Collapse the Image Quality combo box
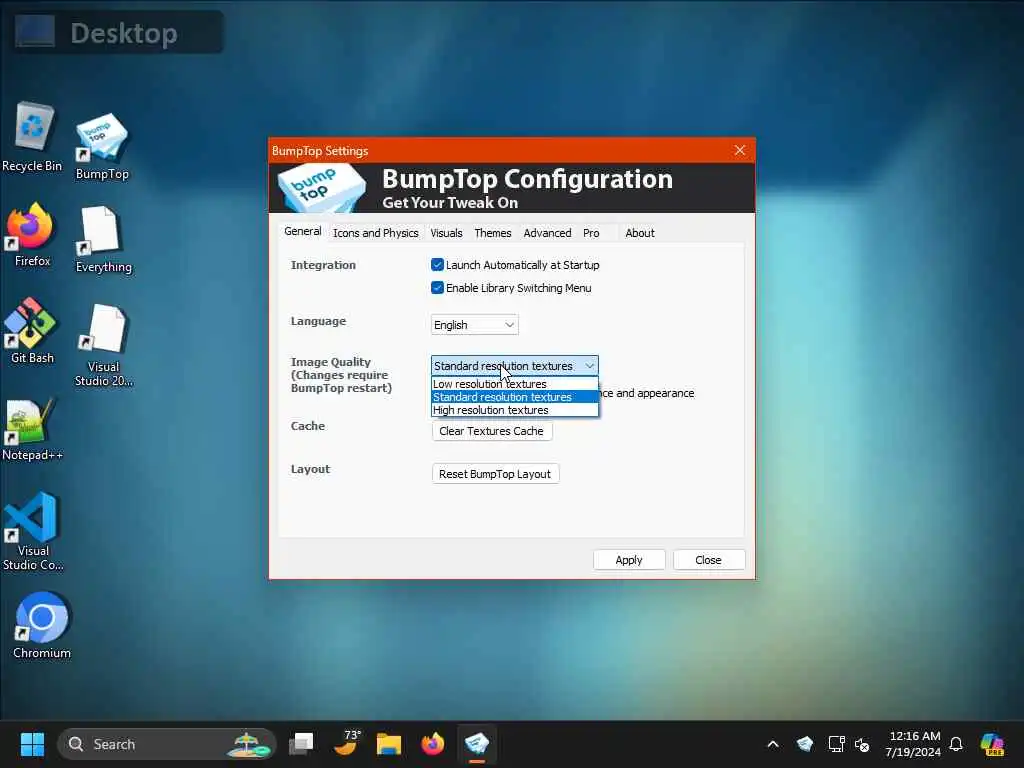 pyautogui.click(x=515, y=366)
